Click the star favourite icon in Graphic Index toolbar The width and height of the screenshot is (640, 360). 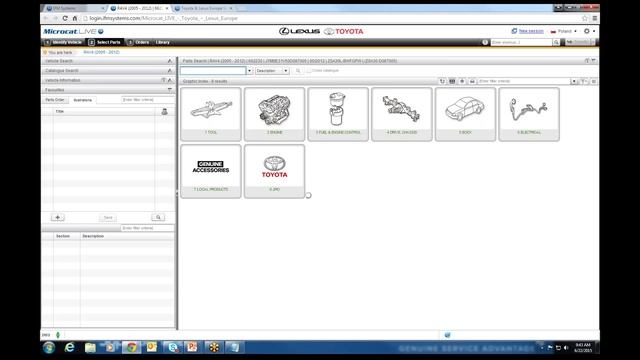point(462,81)
